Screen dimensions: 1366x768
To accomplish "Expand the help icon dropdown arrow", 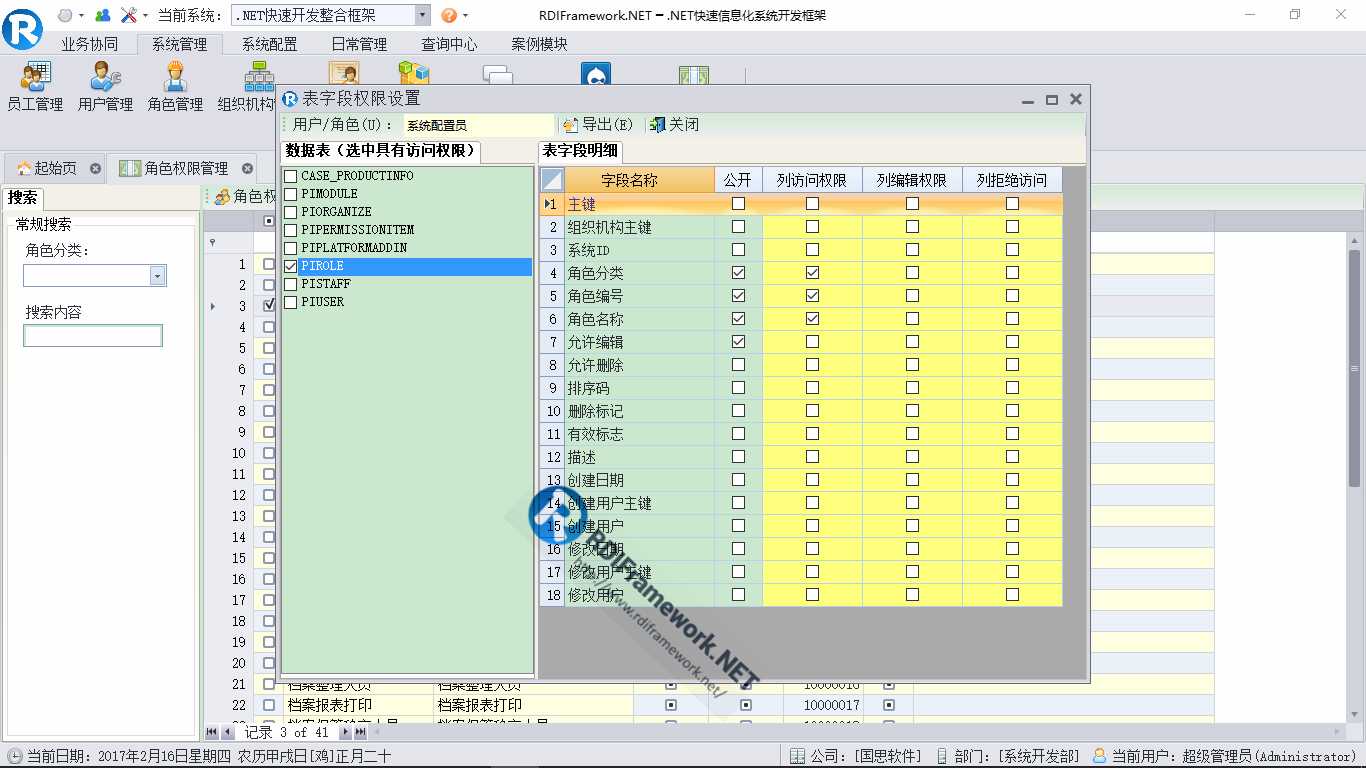I will (465, 16).
